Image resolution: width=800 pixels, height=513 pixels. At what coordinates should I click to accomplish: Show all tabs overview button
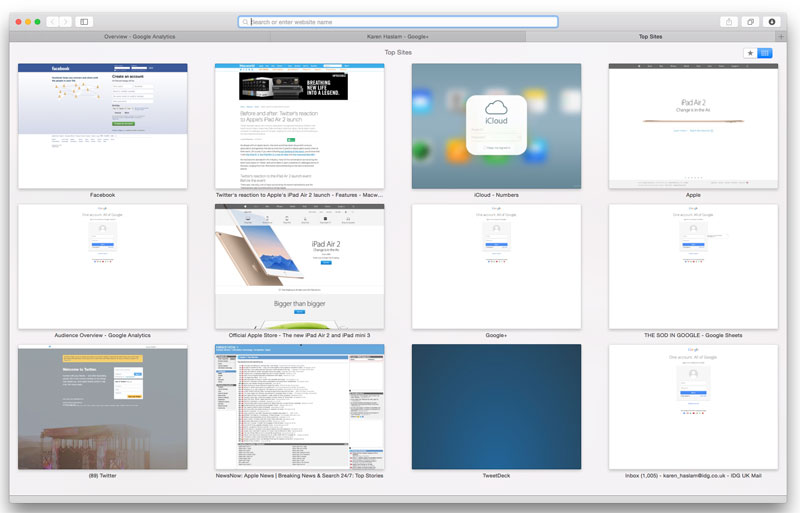point(750,22)
